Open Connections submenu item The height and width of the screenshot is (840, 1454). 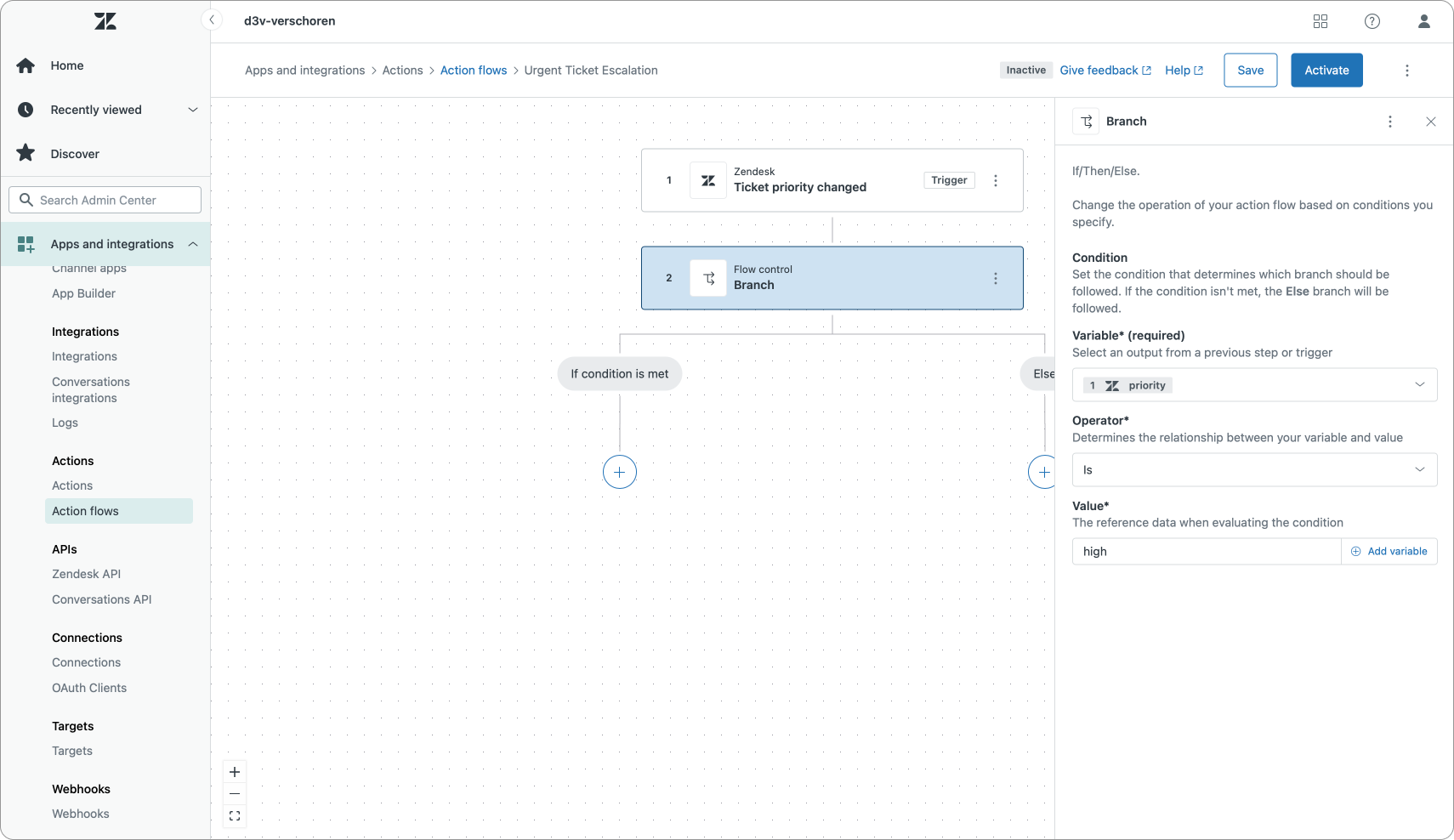click(86, 662)
